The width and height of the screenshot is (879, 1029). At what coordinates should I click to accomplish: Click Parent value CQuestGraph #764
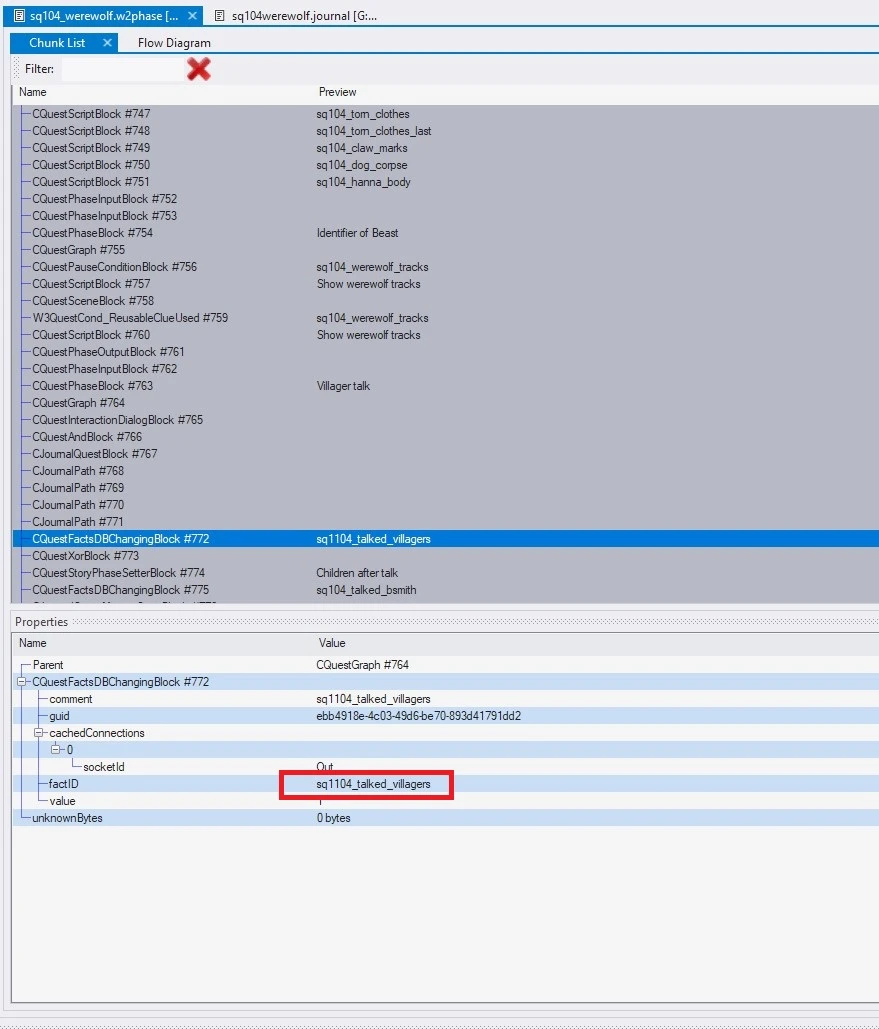point(362,665)
